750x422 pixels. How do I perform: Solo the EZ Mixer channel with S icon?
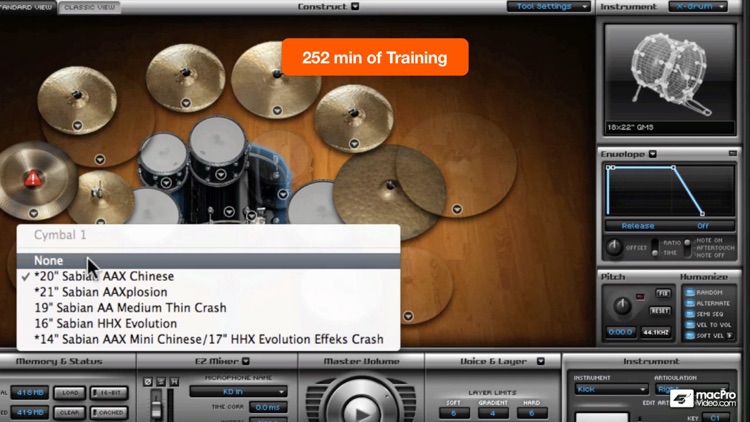[161, 381]
